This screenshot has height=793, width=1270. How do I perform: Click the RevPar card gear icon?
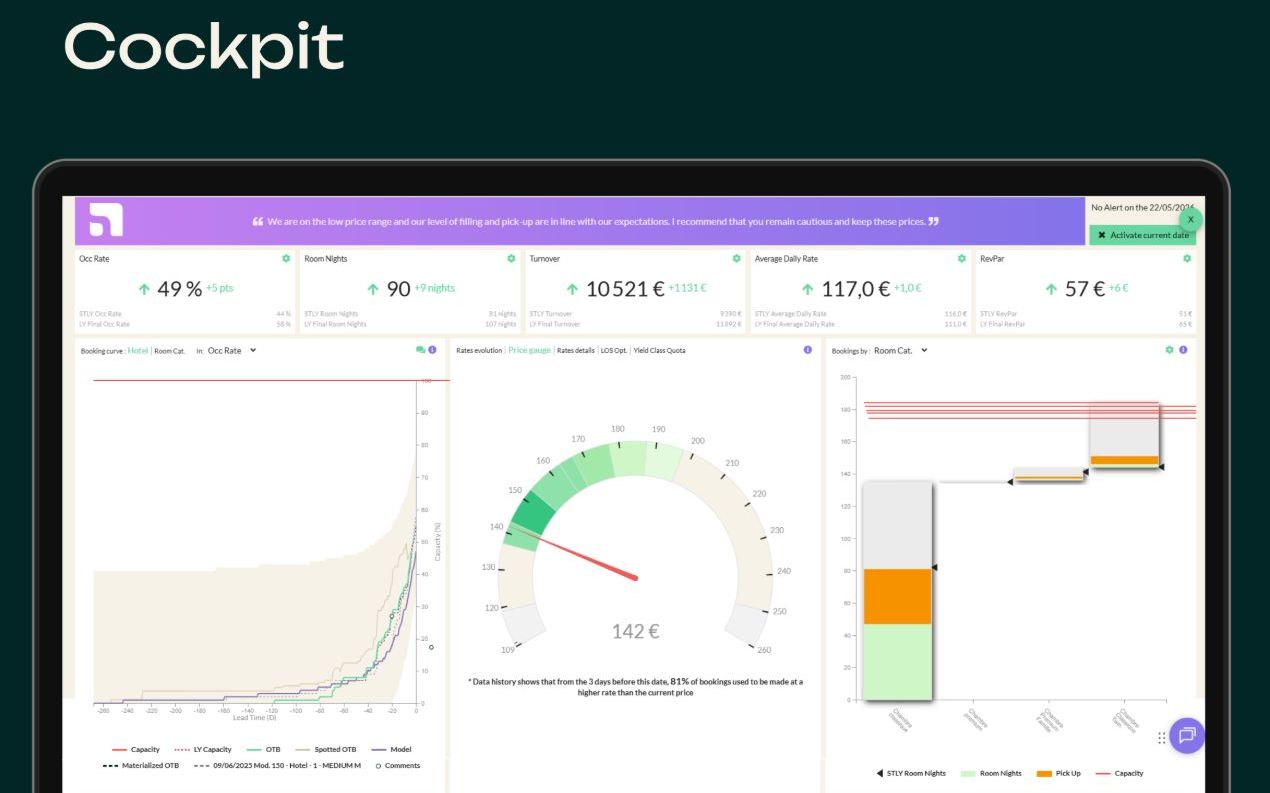(x=1187, y=258)
